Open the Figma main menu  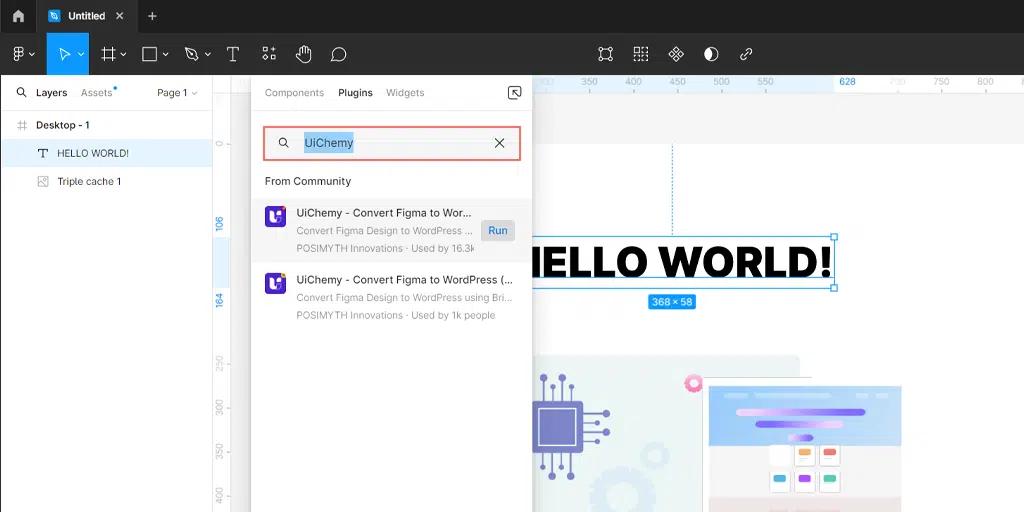click(x=23, y=54)
